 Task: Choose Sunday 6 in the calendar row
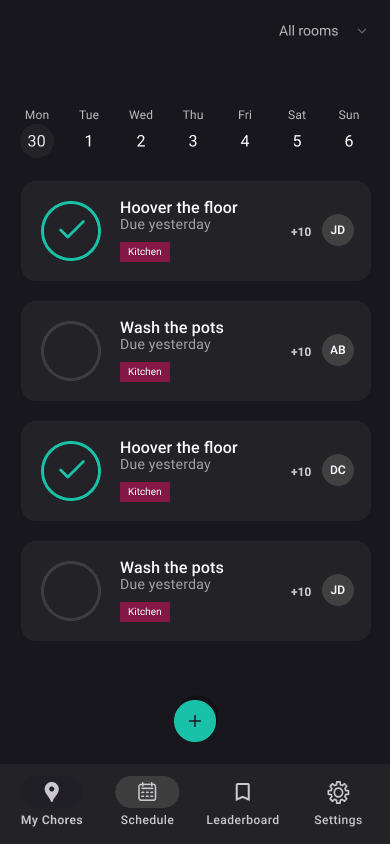349,141
